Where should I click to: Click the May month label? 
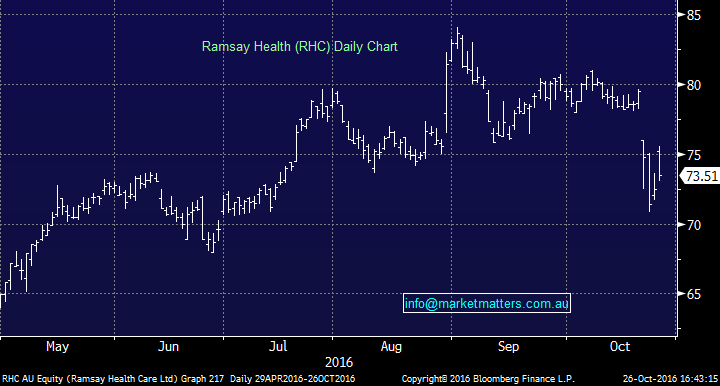coord(57,347)
